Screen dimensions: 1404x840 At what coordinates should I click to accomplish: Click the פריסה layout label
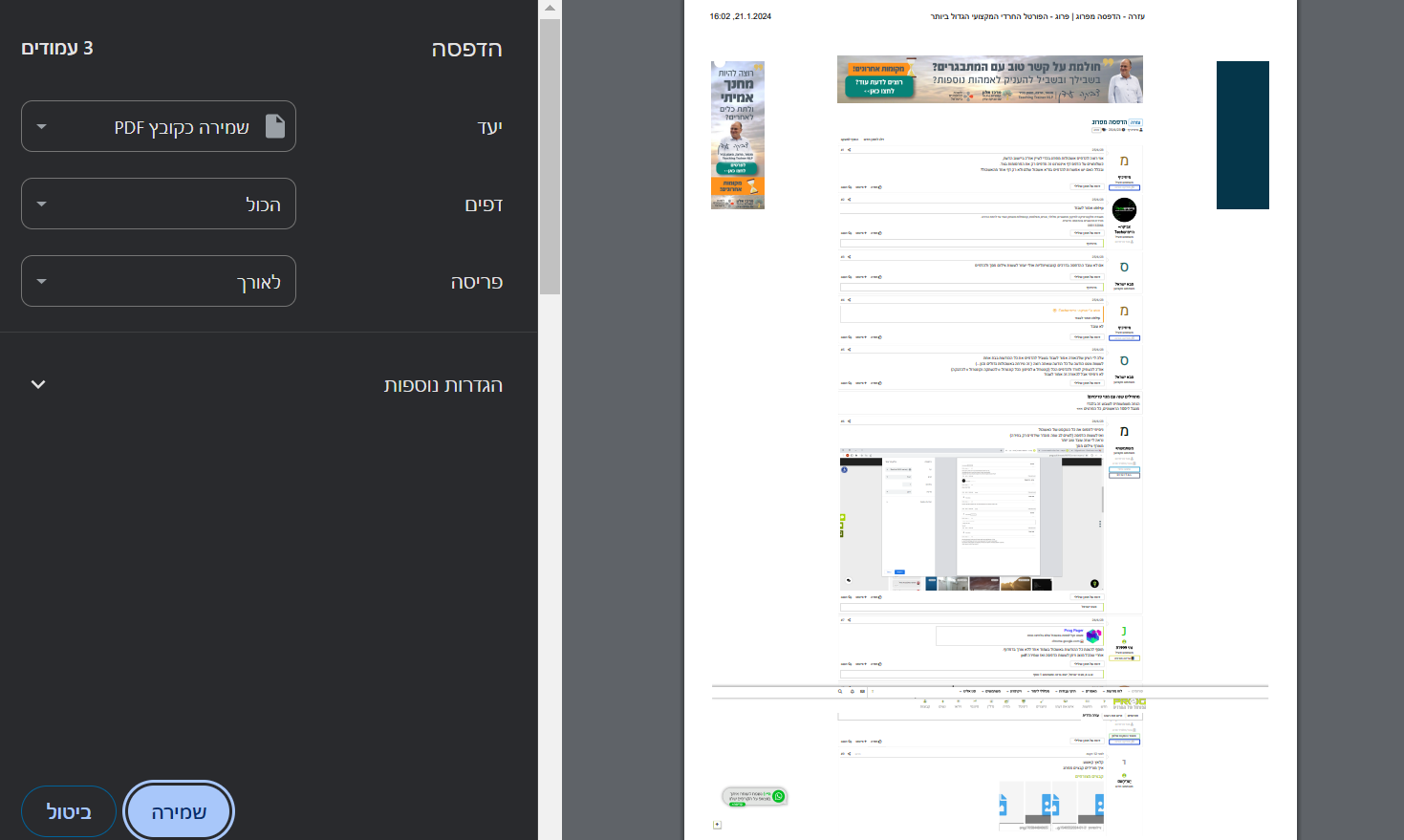click(477, 282)
